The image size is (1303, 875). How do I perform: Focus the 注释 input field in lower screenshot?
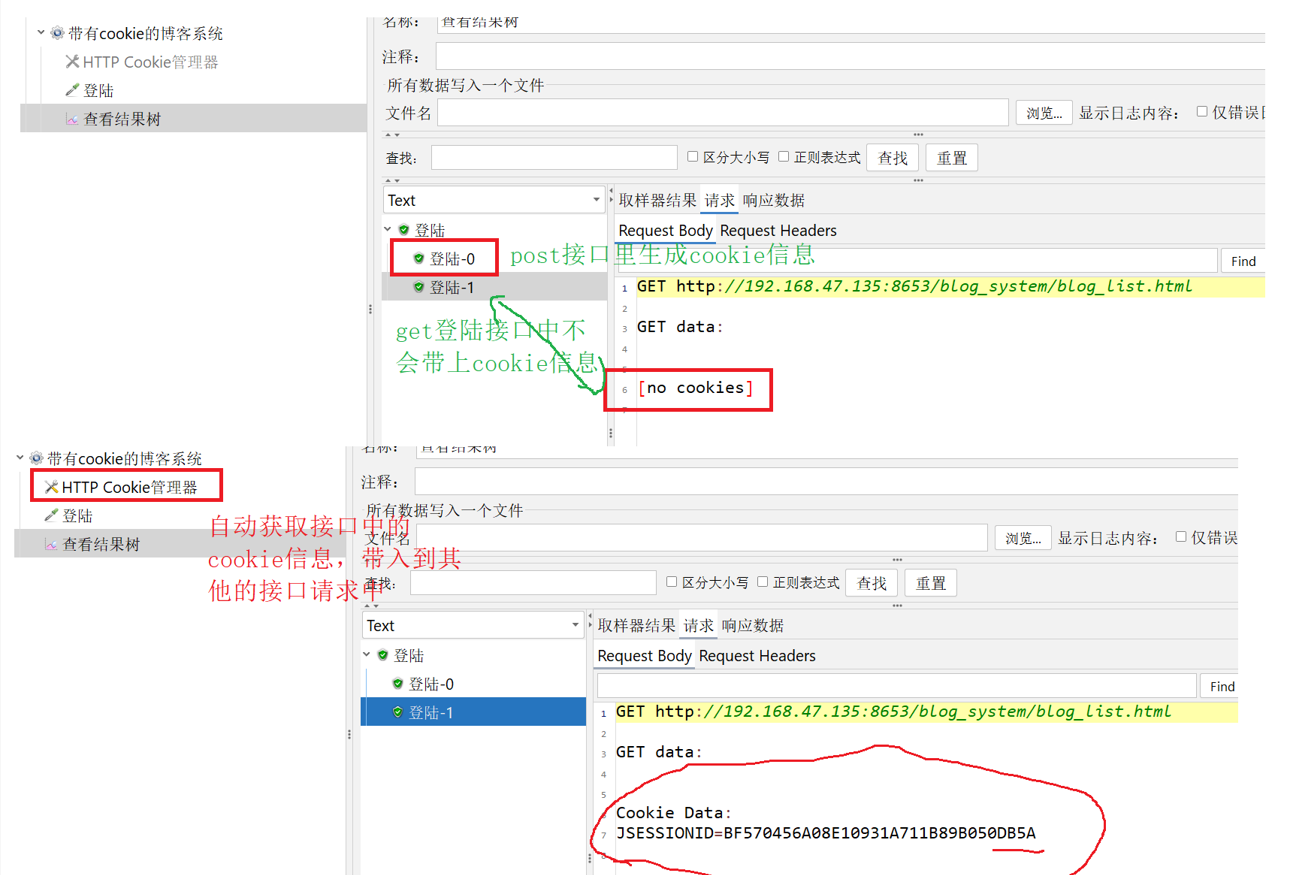click(x=826, y=482)
